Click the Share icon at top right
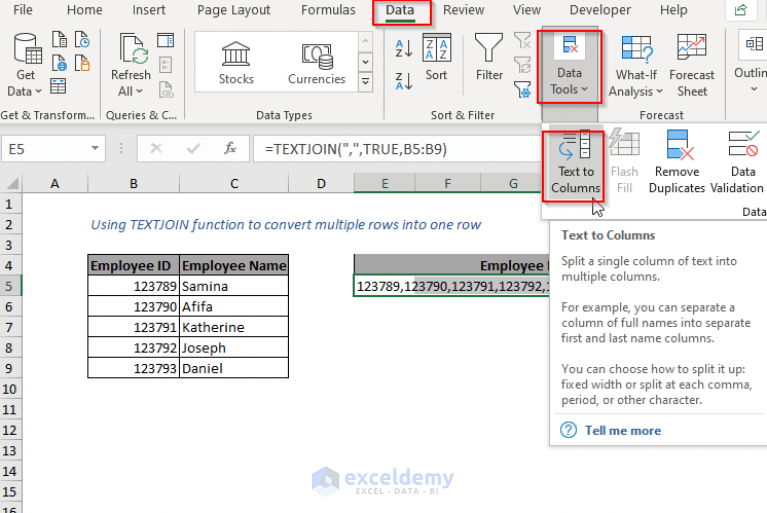The width and height of the screenshot is (767, 513). (x=741, y=10)
